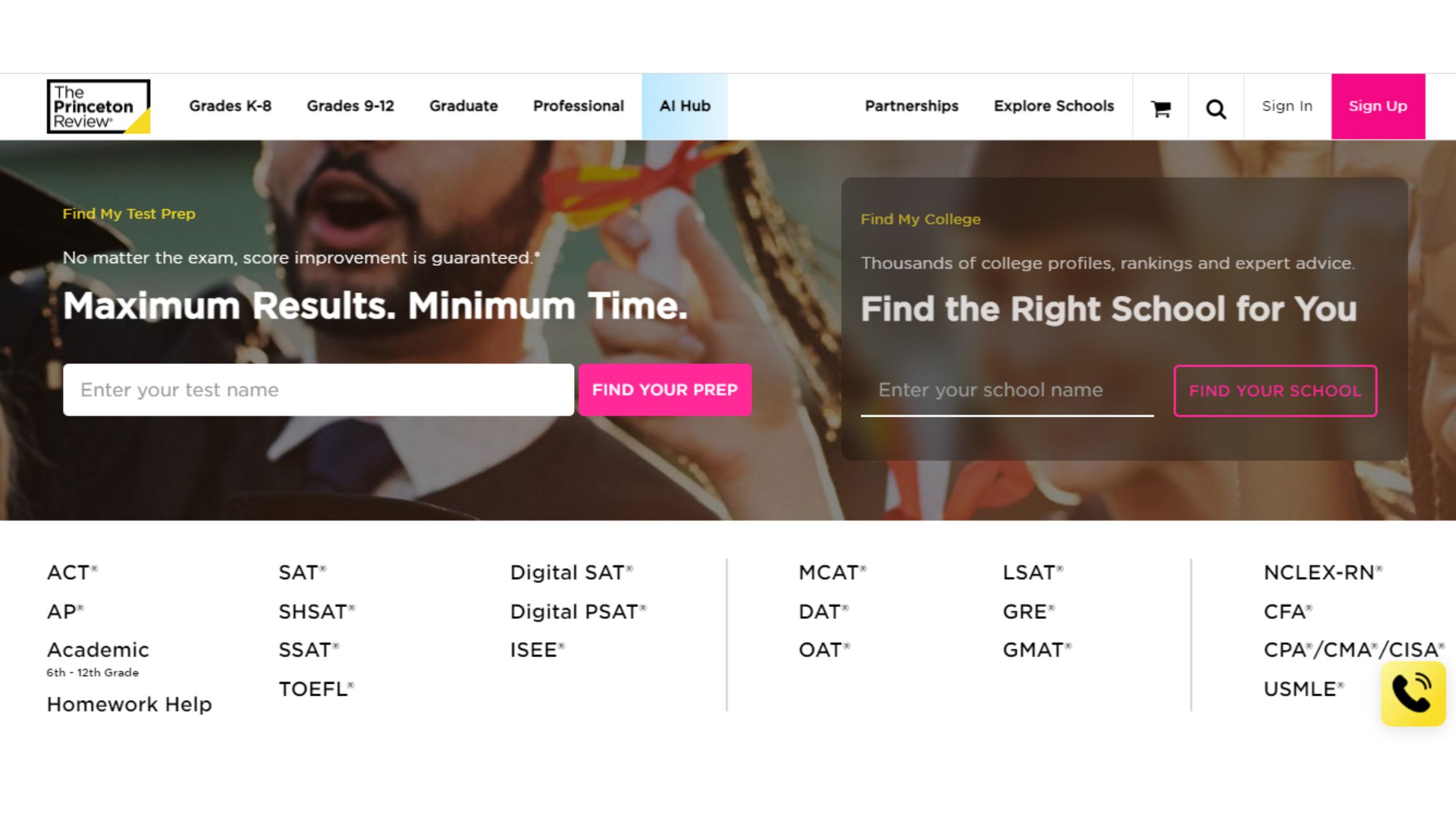Click the Graduate tab
Viewport: 1456px width, 819px height.
click(x=462, y=106)
